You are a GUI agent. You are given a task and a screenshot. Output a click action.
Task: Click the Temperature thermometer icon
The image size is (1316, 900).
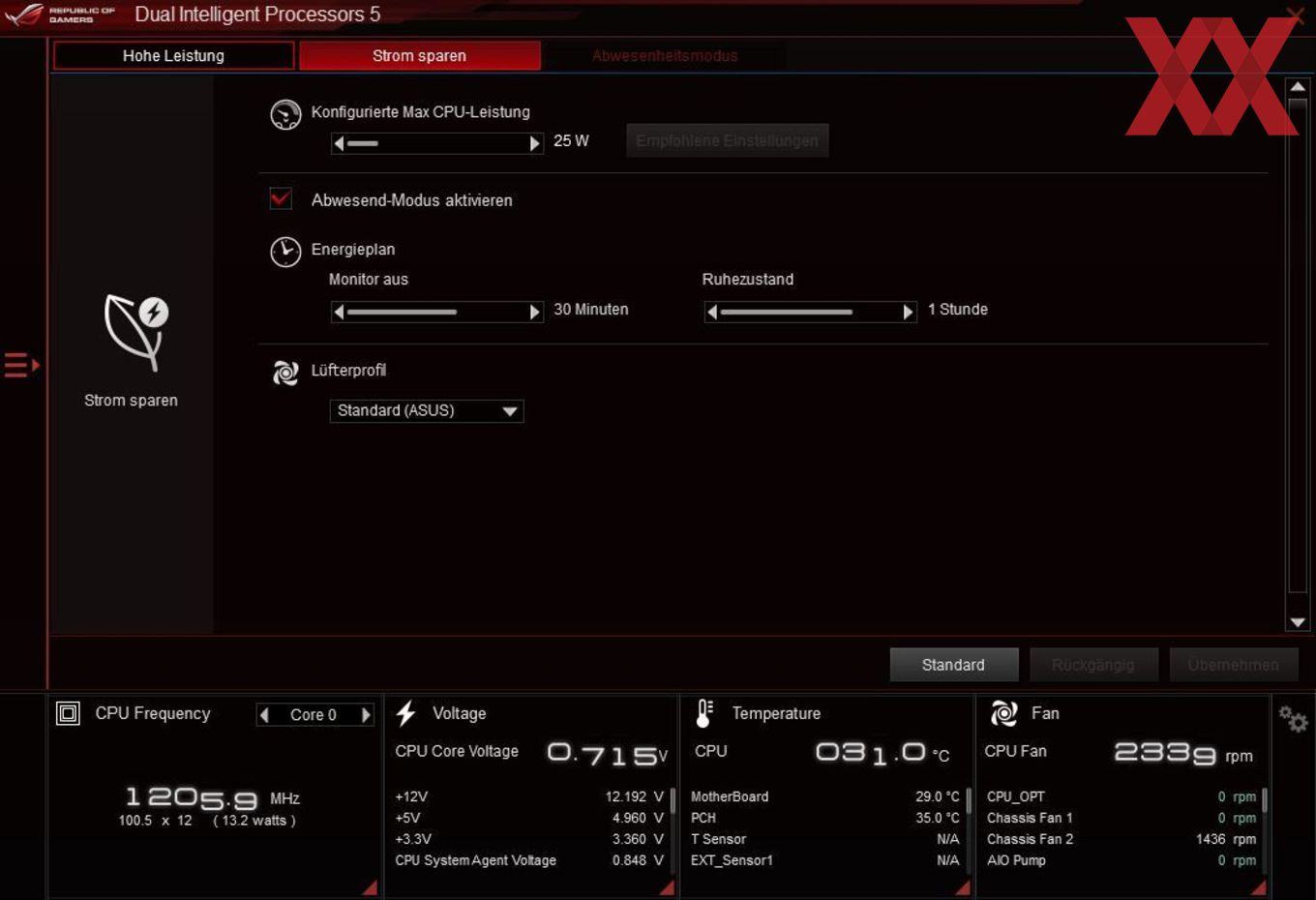coord(704,714)
